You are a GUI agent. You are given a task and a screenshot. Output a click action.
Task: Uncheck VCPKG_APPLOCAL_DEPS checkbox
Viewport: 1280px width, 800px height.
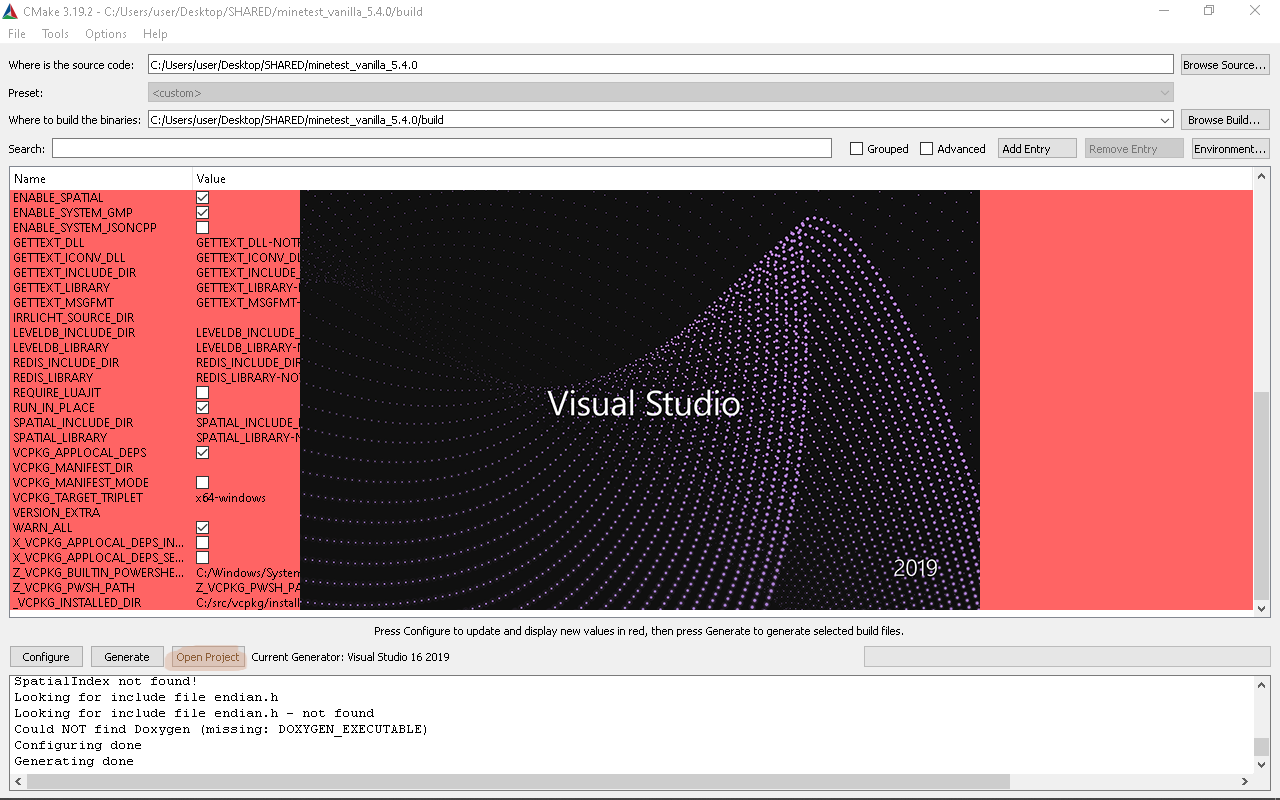click(x=202, y=453)
